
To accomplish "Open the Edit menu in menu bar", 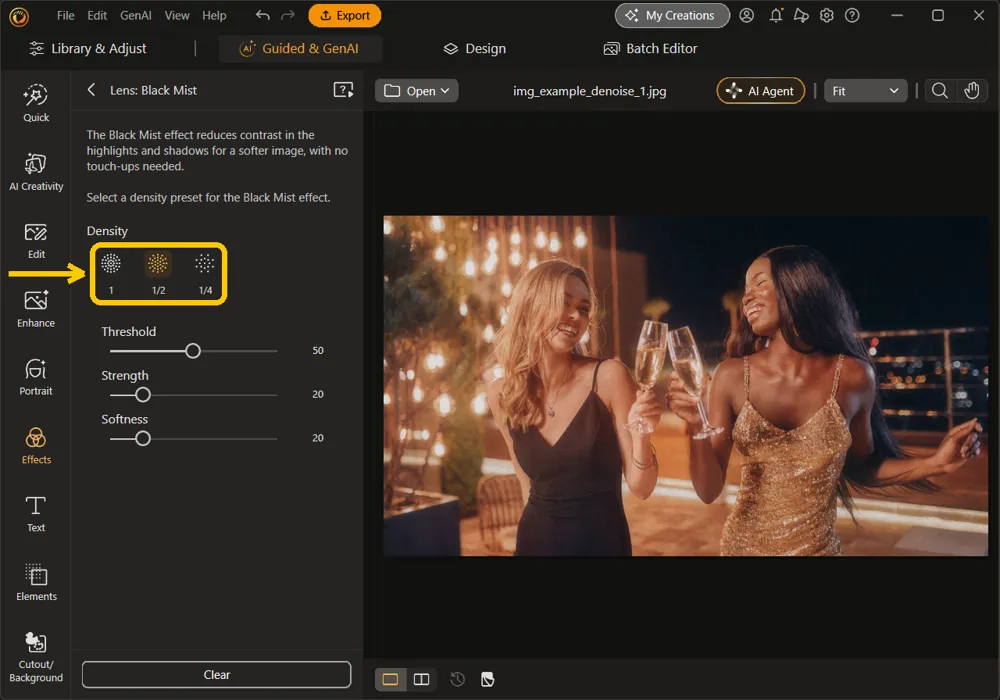I will [x=97, y=15].
